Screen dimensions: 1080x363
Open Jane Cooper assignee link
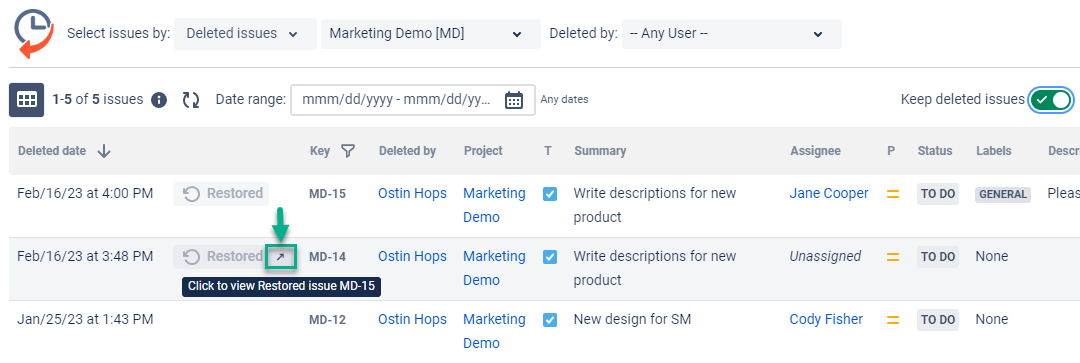pos(829,194)
